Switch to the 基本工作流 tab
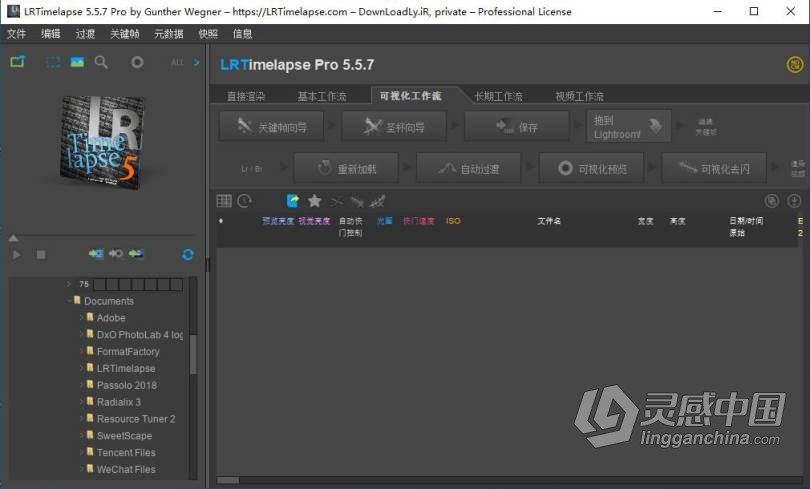This screenshot has height=489, width=810. 322,97
